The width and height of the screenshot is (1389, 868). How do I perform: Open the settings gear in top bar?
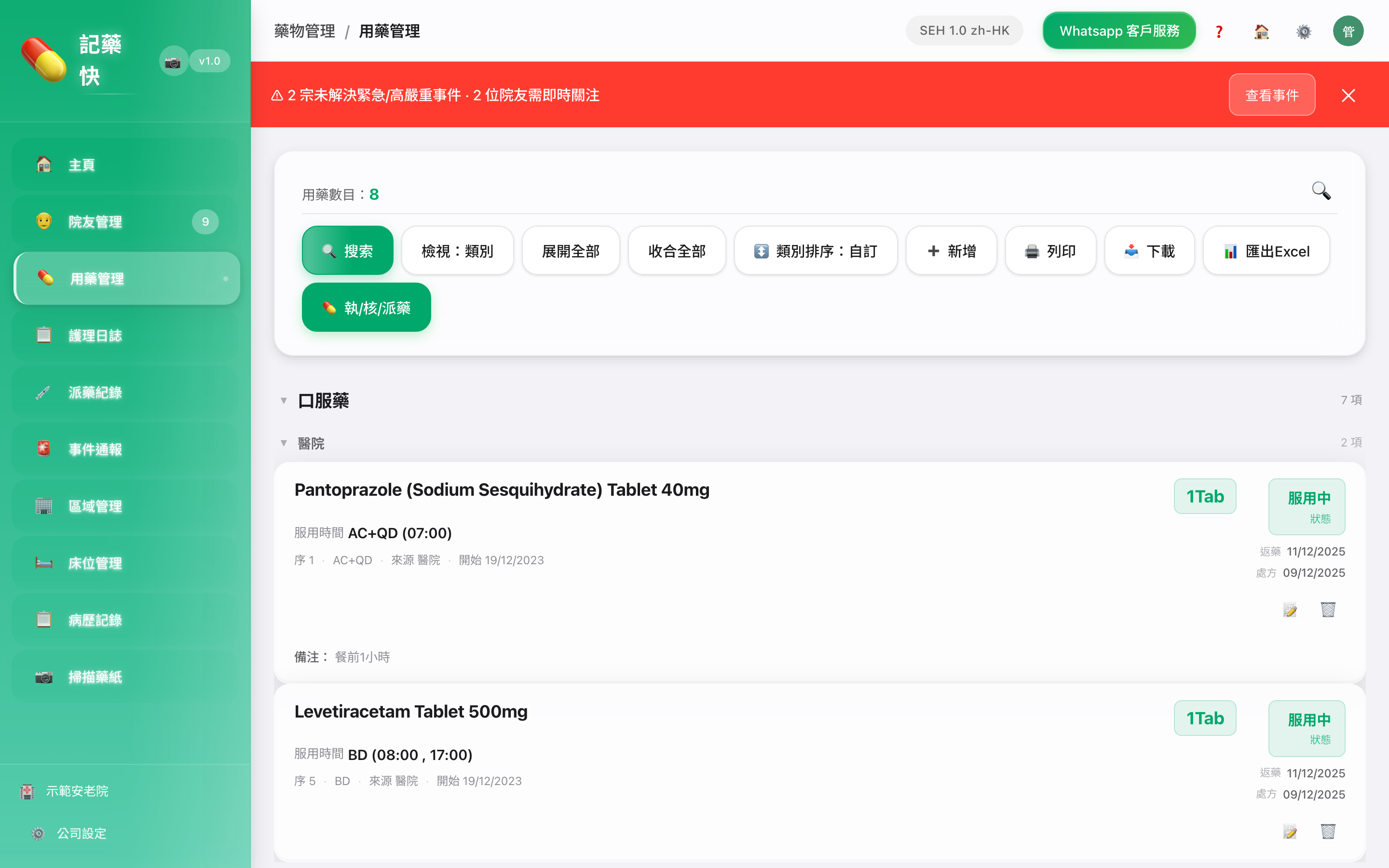(1304, 31)
